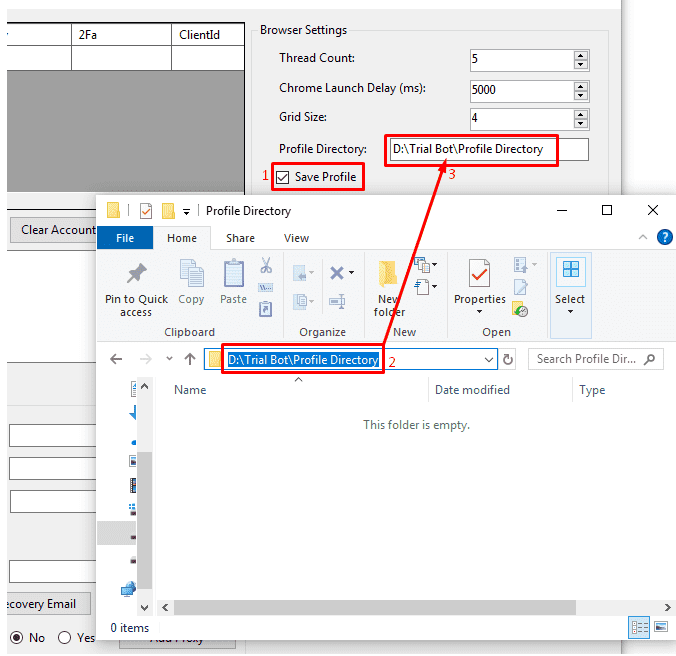
Task: Click the Recovery Email button
Action: click(48, 603)
